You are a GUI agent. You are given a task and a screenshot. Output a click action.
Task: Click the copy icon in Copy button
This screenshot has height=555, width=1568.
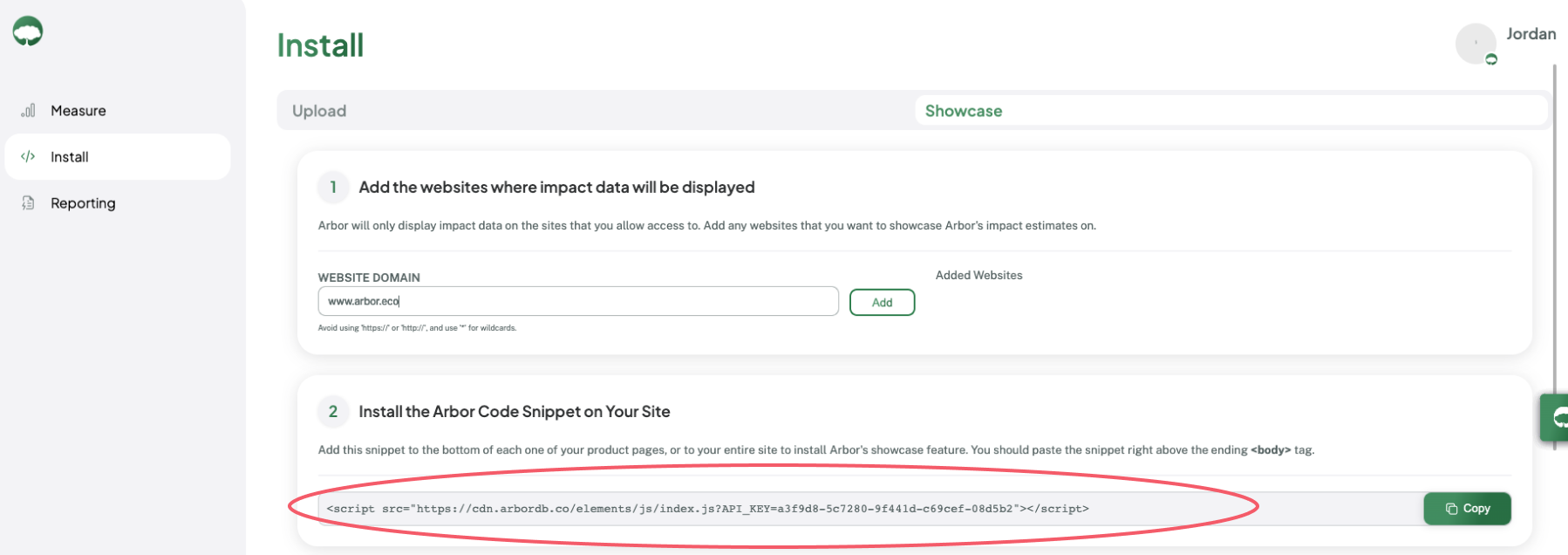pyautogui.click(x=1451, y=509)
